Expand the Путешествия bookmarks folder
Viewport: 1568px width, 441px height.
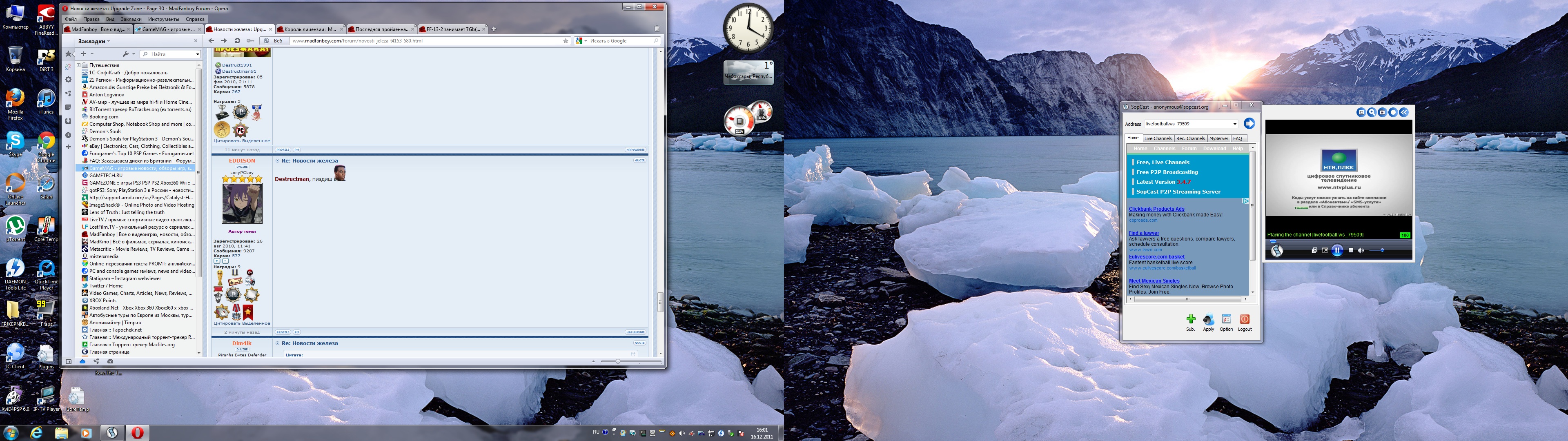(x=78, y=65)
